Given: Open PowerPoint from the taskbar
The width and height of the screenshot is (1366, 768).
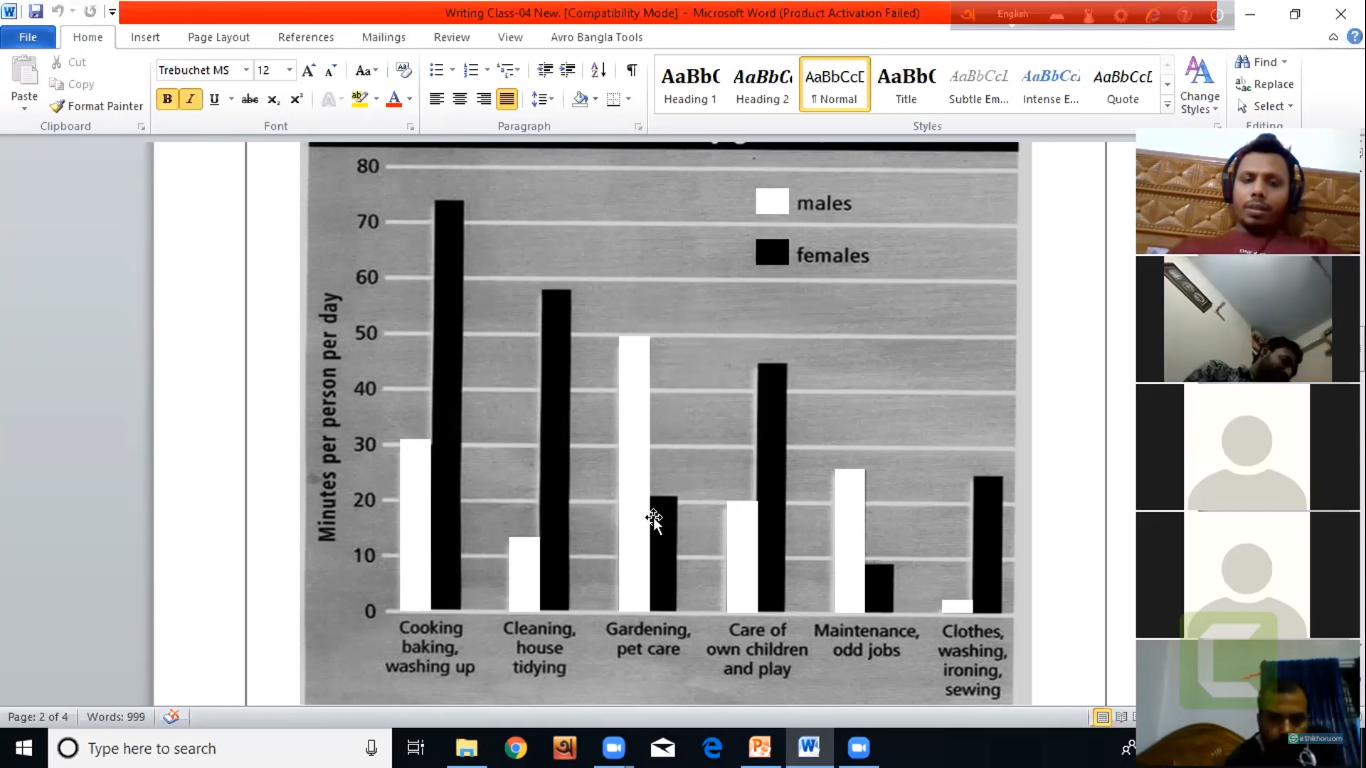Looking at the screenshot, I should [760, 748].
